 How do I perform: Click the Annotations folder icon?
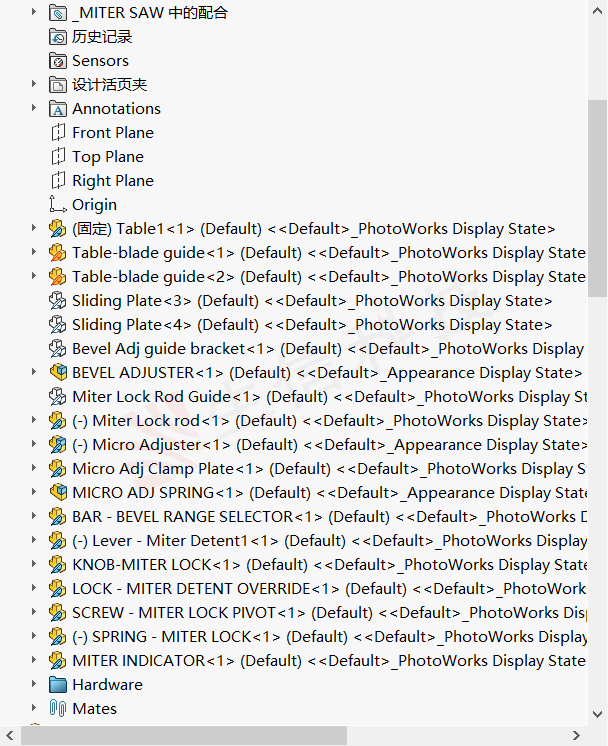58,109
